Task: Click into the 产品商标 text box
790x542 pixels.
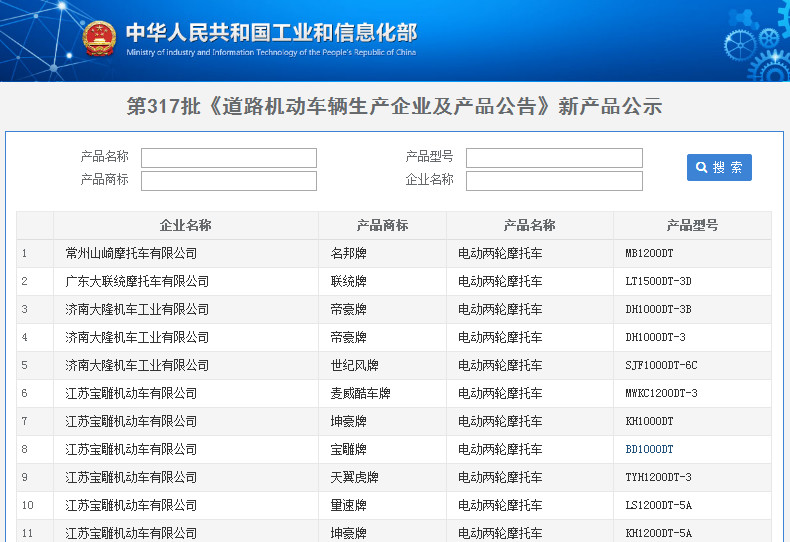Action: [x=228, y=181]
